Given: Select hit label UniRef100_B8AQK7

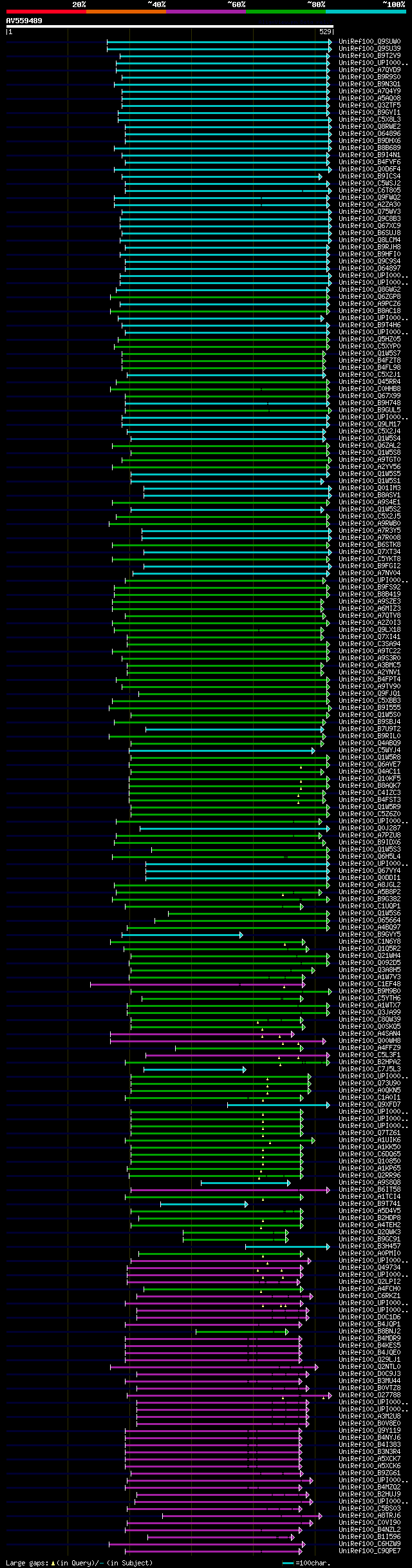Looking at the screenshot, I should (370, 786).
